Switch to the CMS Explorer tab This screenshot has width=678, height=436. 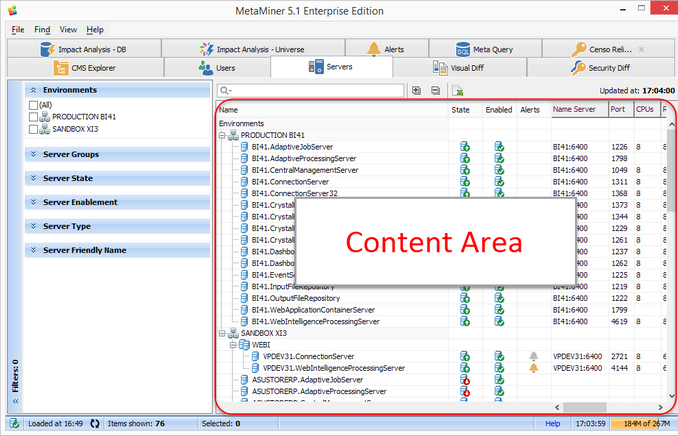pyautogui.click(x=86, y=68)
